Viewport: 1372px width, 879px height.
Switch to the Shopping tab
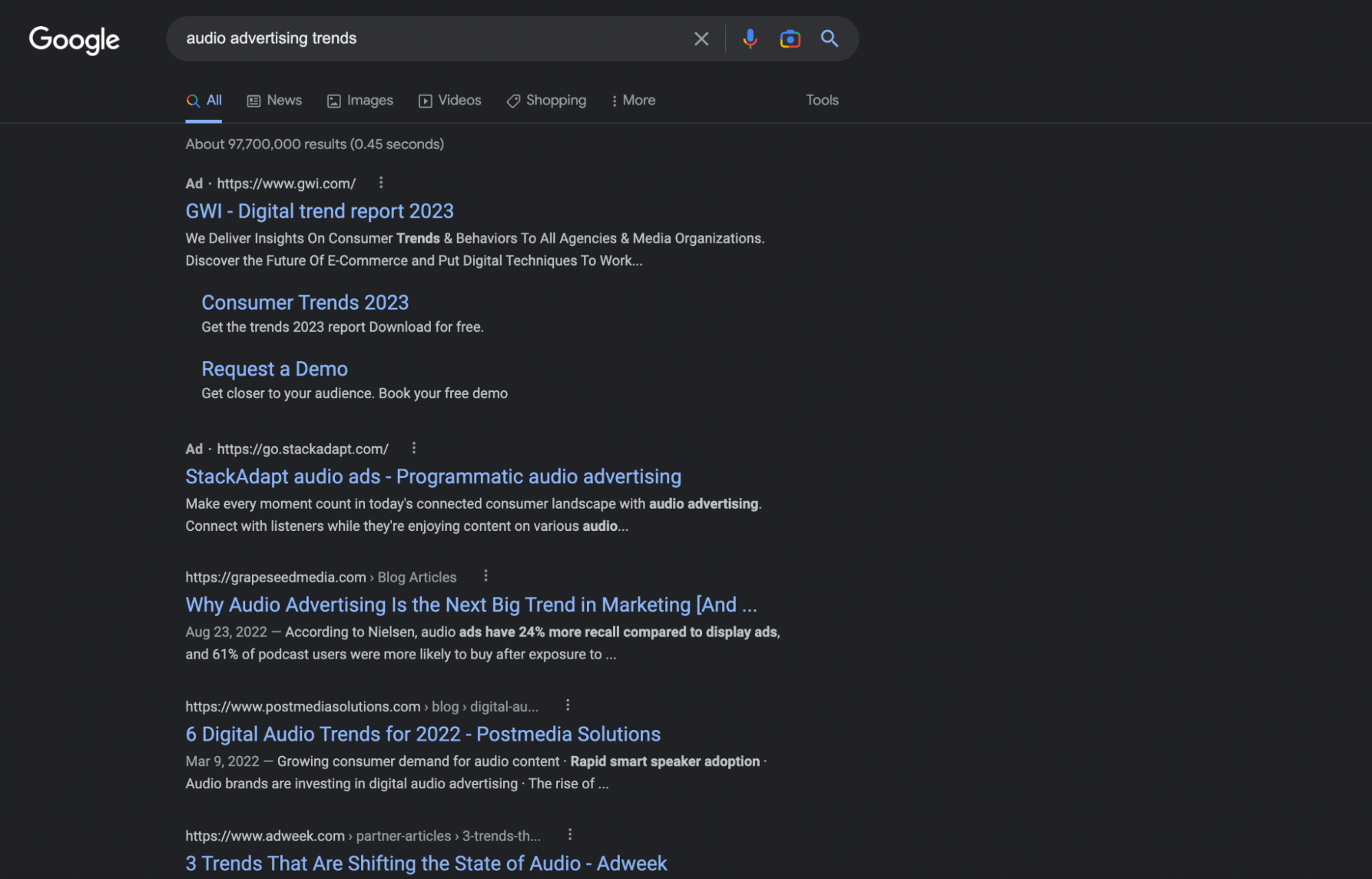547,100
